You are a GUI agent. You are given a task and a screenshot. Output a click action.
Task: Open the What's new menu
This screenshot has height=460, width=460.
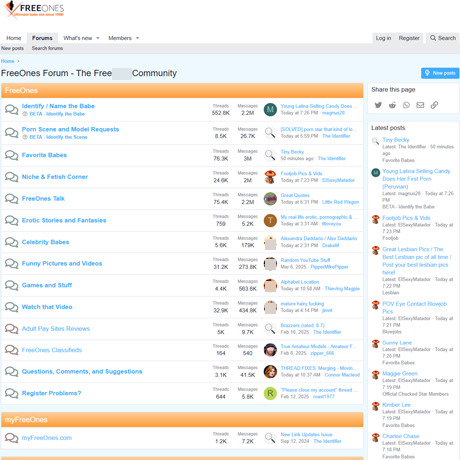[x=78, y=38]
